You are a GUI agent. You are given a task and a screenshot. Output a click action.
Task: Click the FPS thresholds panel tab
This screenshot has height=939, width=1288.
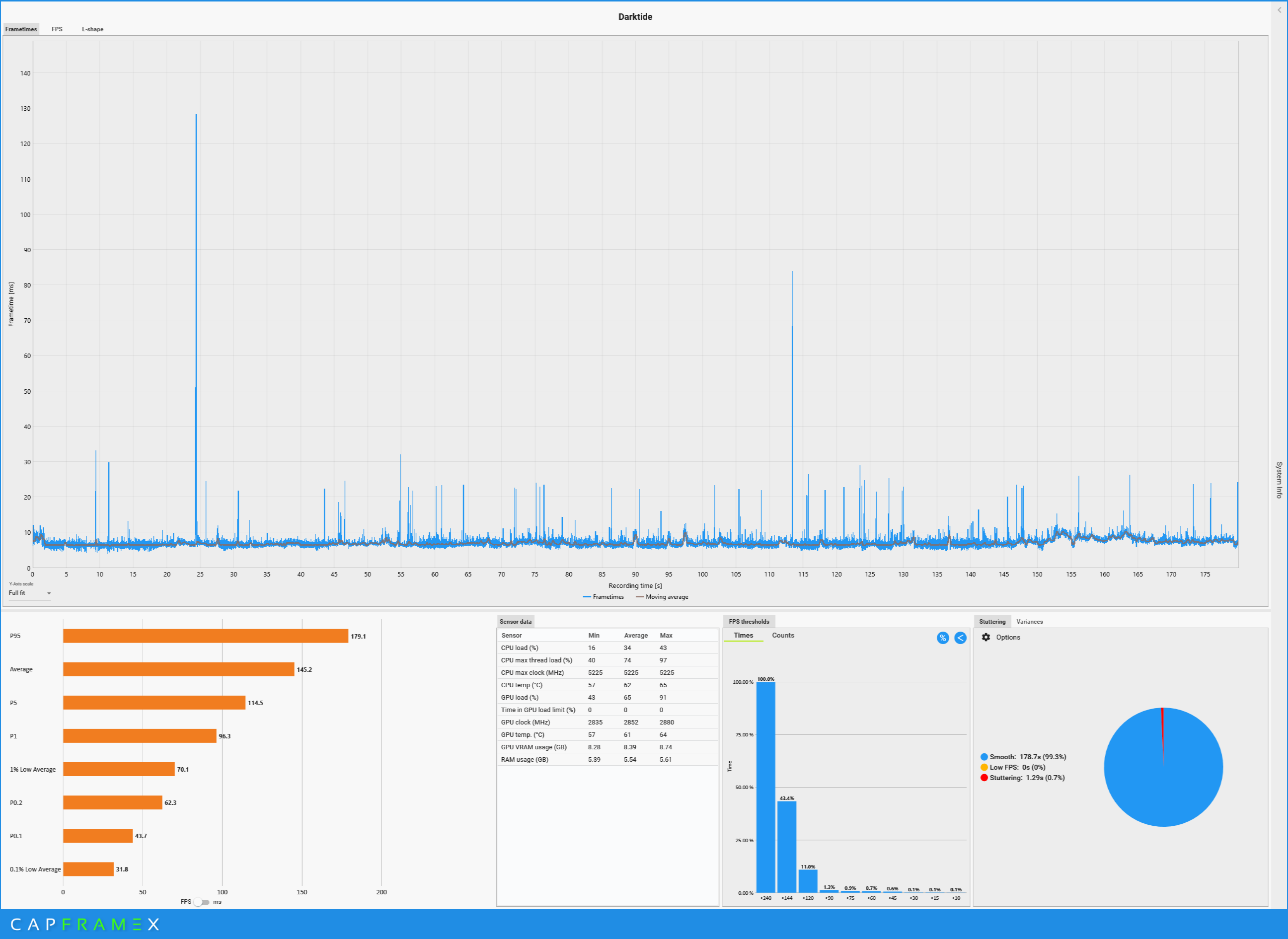749,622
